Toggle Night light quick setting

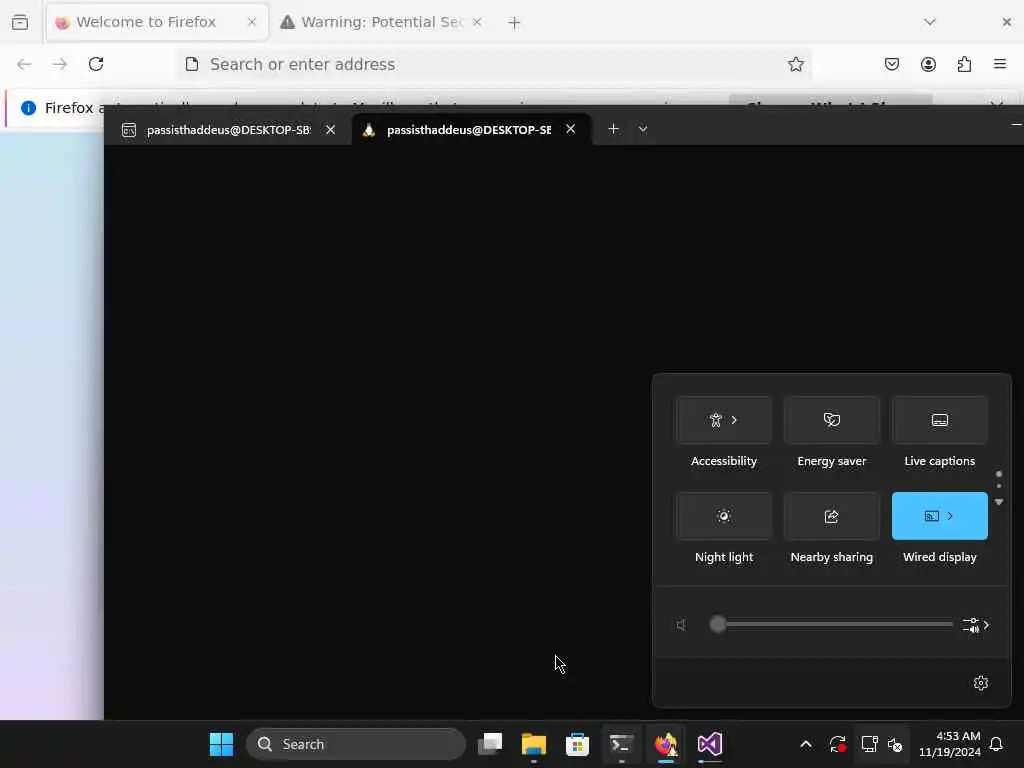(x=723, y=516)
